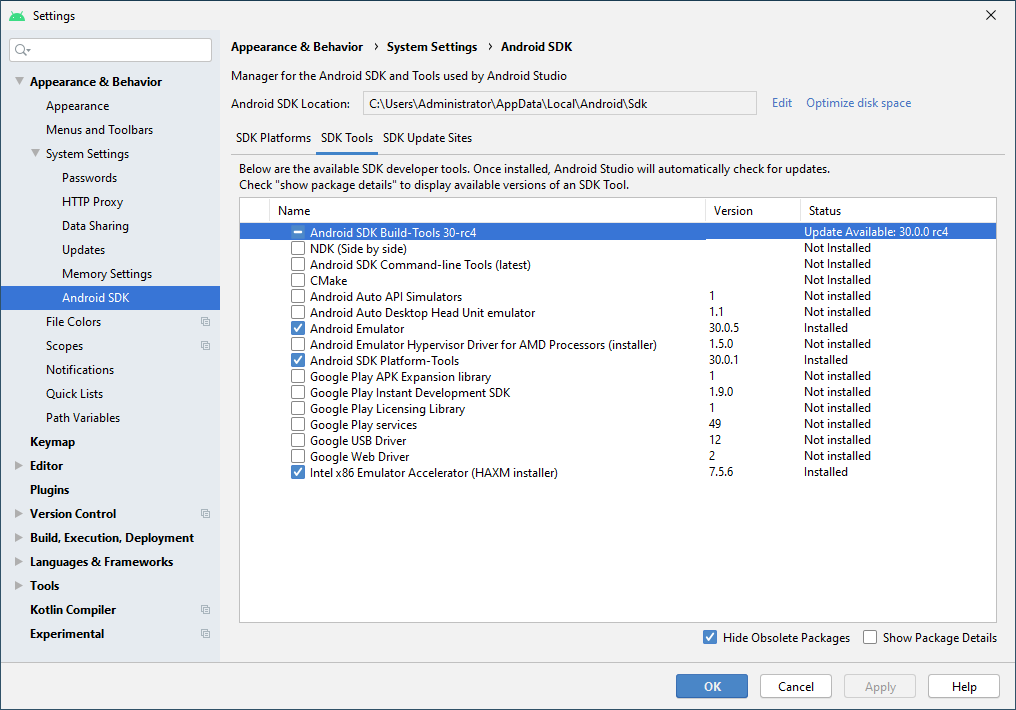Uncheck the Android Emulator checkbox

click(x=298, y=328)
